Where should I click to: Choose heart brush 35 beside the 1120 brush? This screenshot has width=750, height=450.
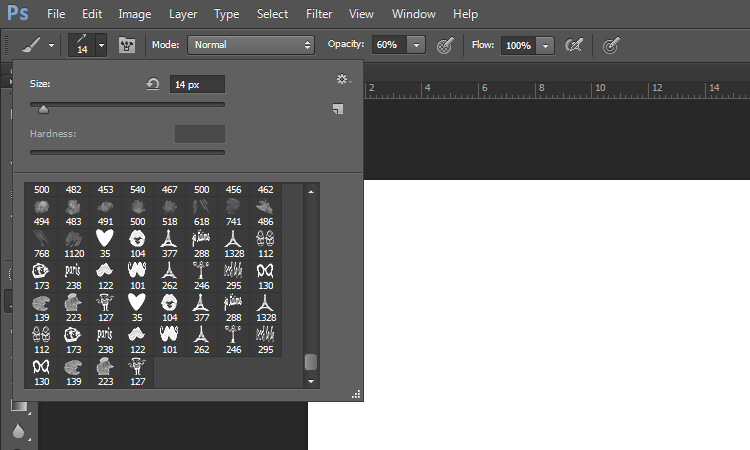(106, 244)
